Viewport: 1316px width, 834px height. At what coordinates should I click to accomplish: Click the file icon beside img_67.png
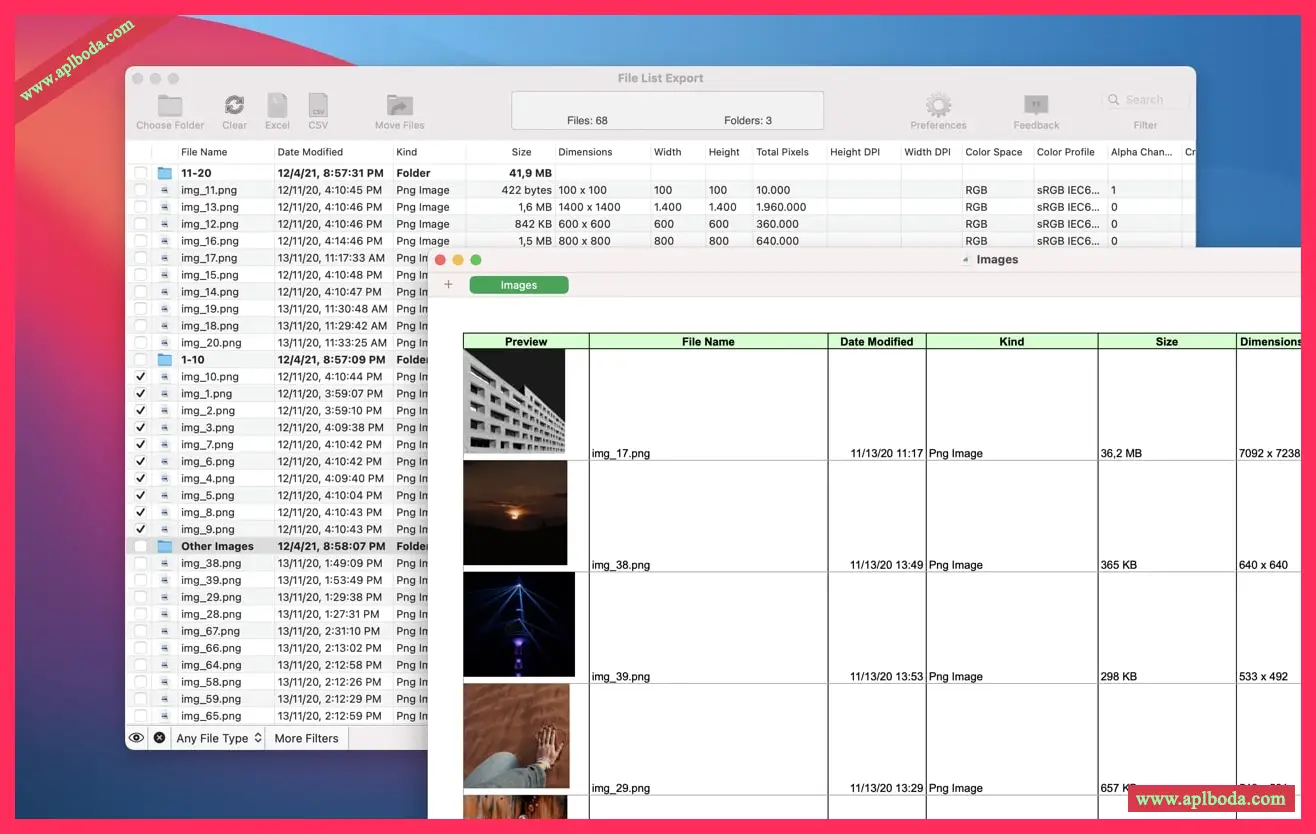point(165,632)
